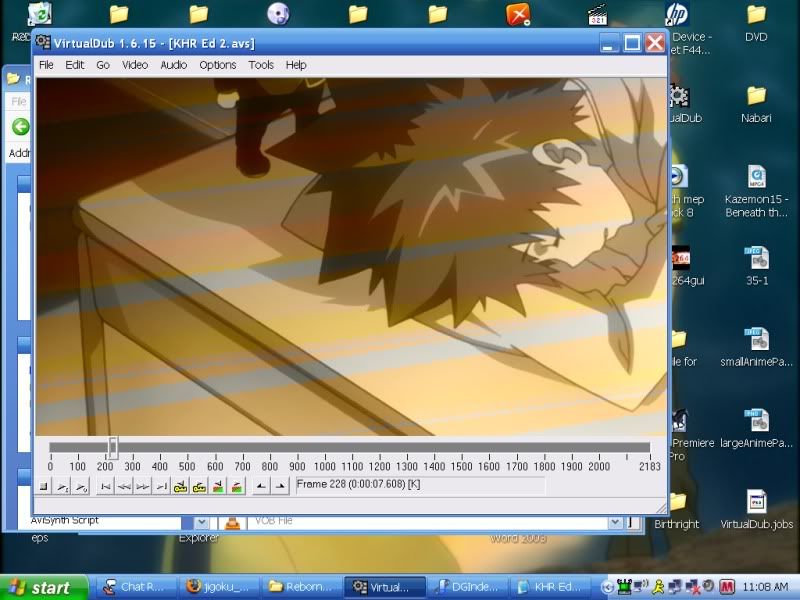Switch to the 'Reborn...' folder taskbar button
The image size is (800, 600).
302,587
